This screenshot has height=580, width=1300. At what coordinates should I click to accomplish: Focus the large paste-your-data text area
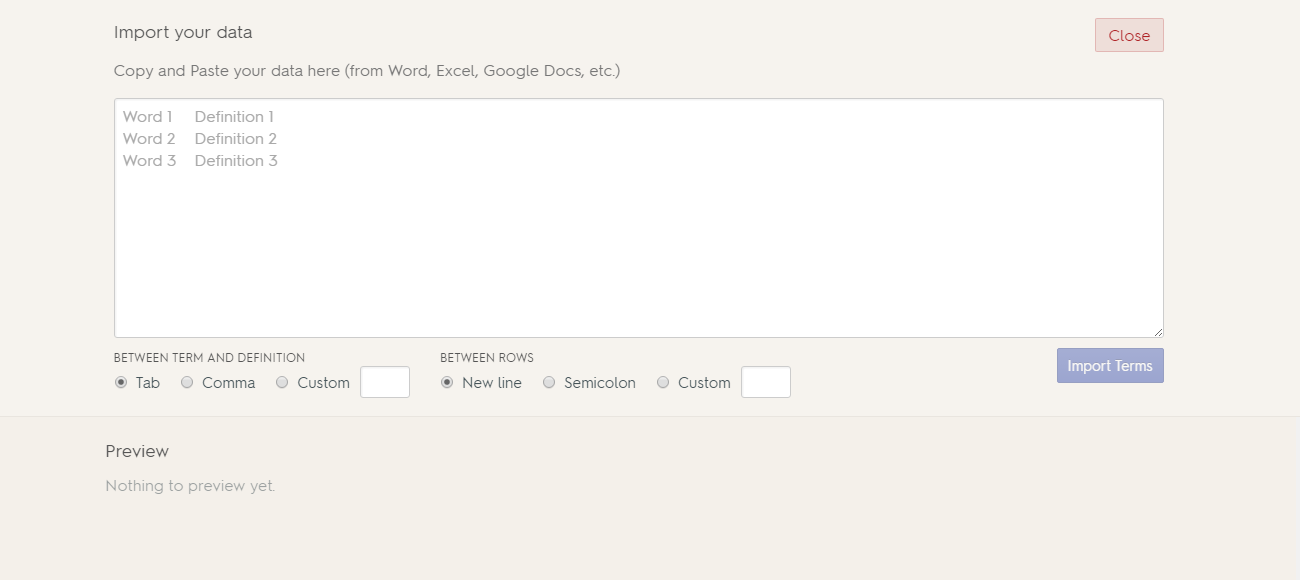pyautogui.click(x=638, y=230)
